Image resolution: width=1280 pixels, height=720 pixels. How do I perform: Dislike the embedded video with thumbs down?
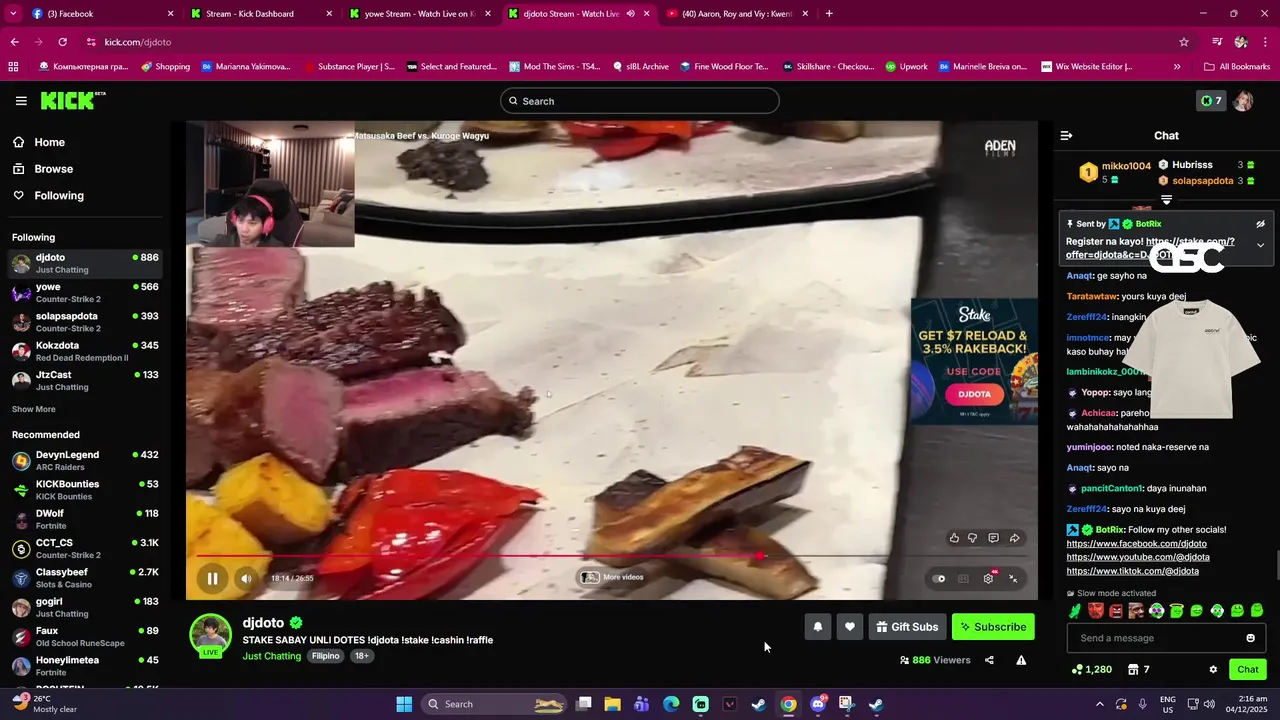pos(972,538)
